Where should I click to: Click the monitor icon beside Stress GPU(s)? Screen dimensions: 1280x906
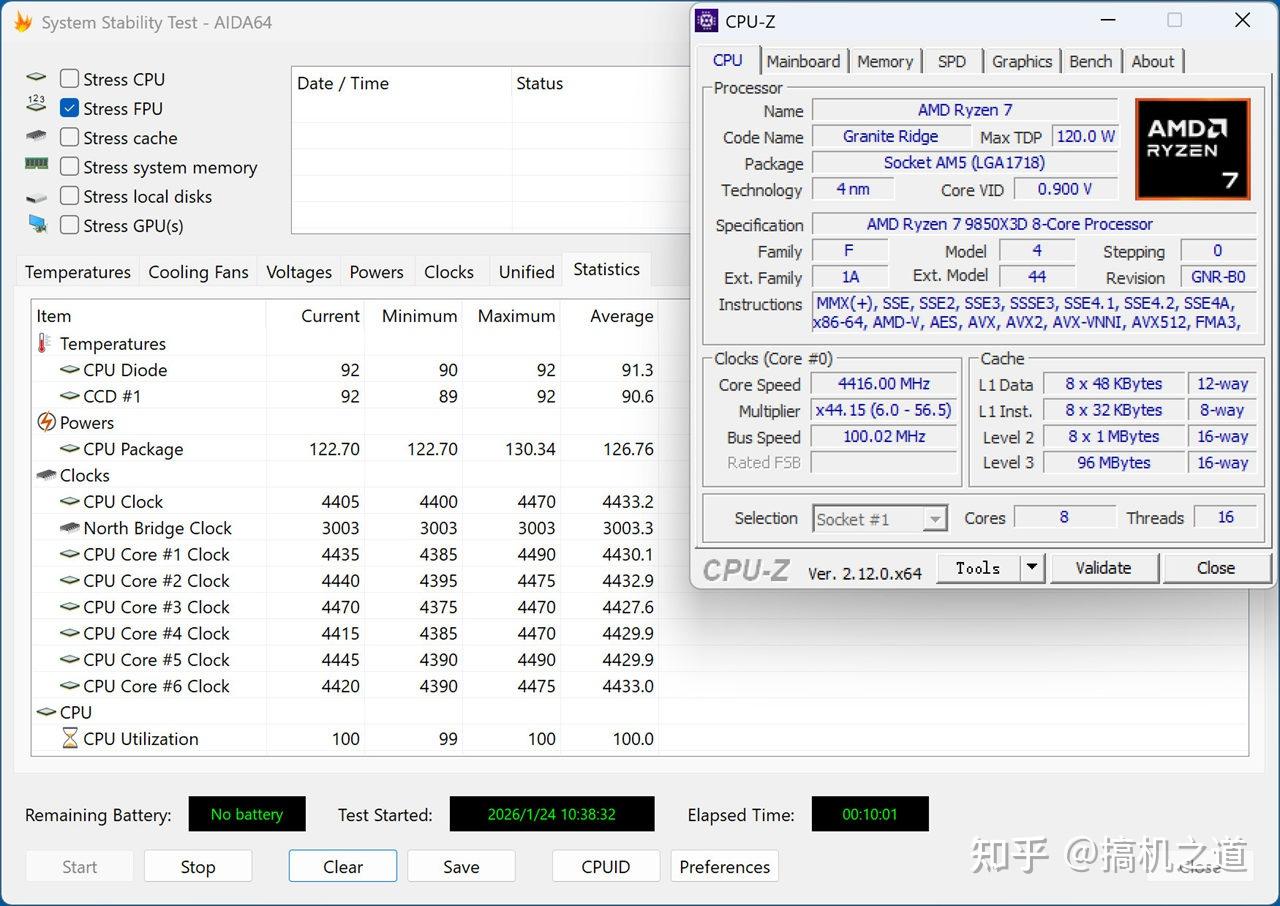[x=37, y=224]
